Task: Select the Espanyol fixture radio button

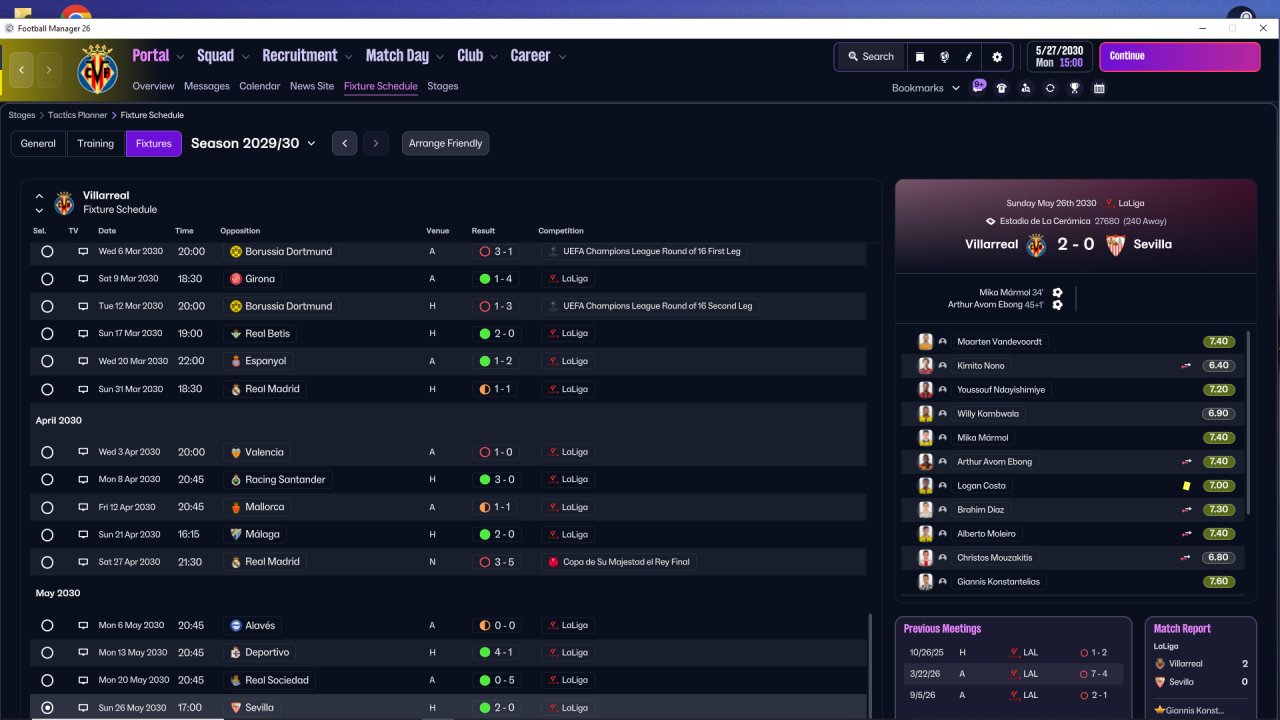Action: tap(47, 361)
